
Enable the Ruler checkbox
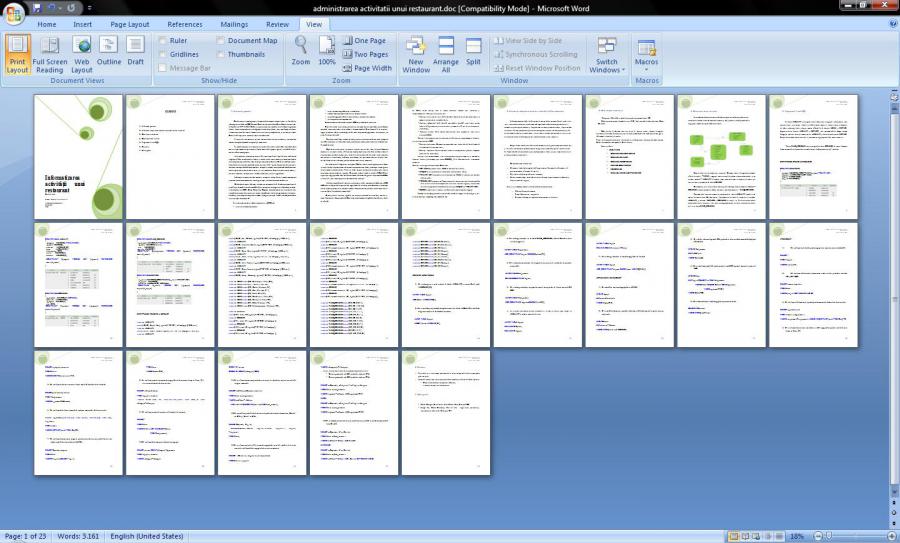[163, 41]
